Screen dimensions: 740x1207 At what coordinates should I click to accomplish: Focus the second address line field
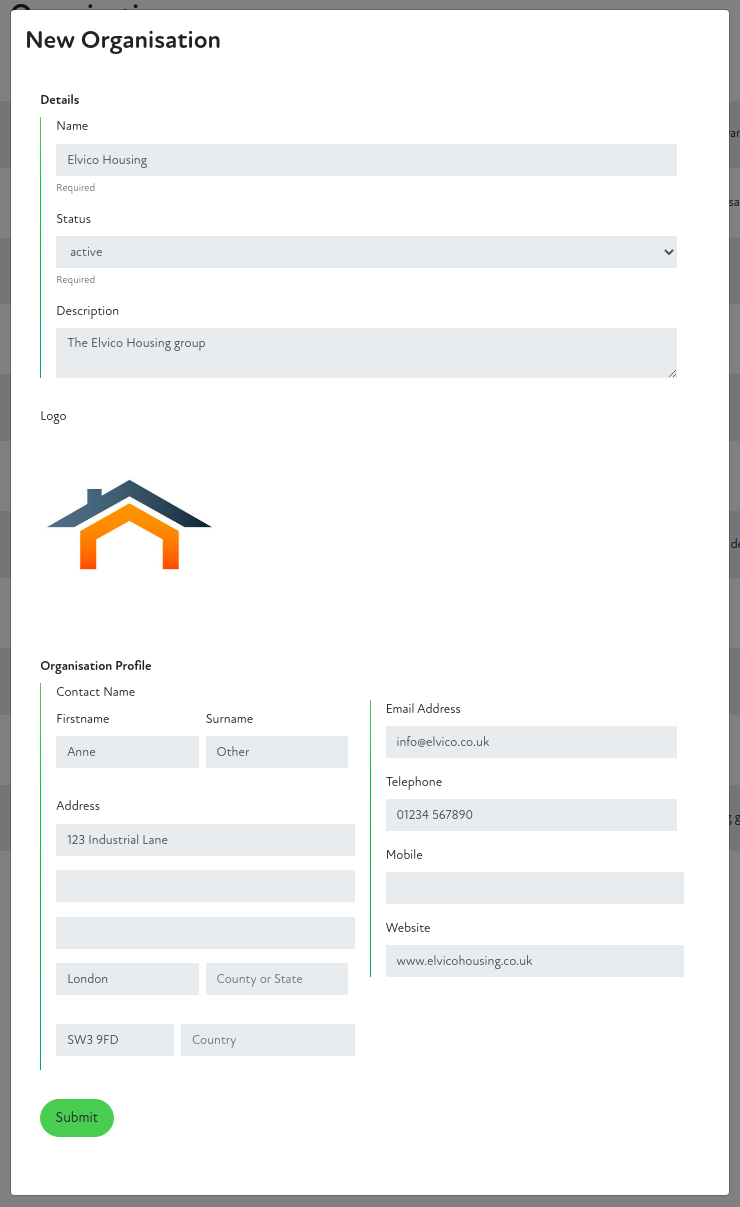tap(205, 886)
